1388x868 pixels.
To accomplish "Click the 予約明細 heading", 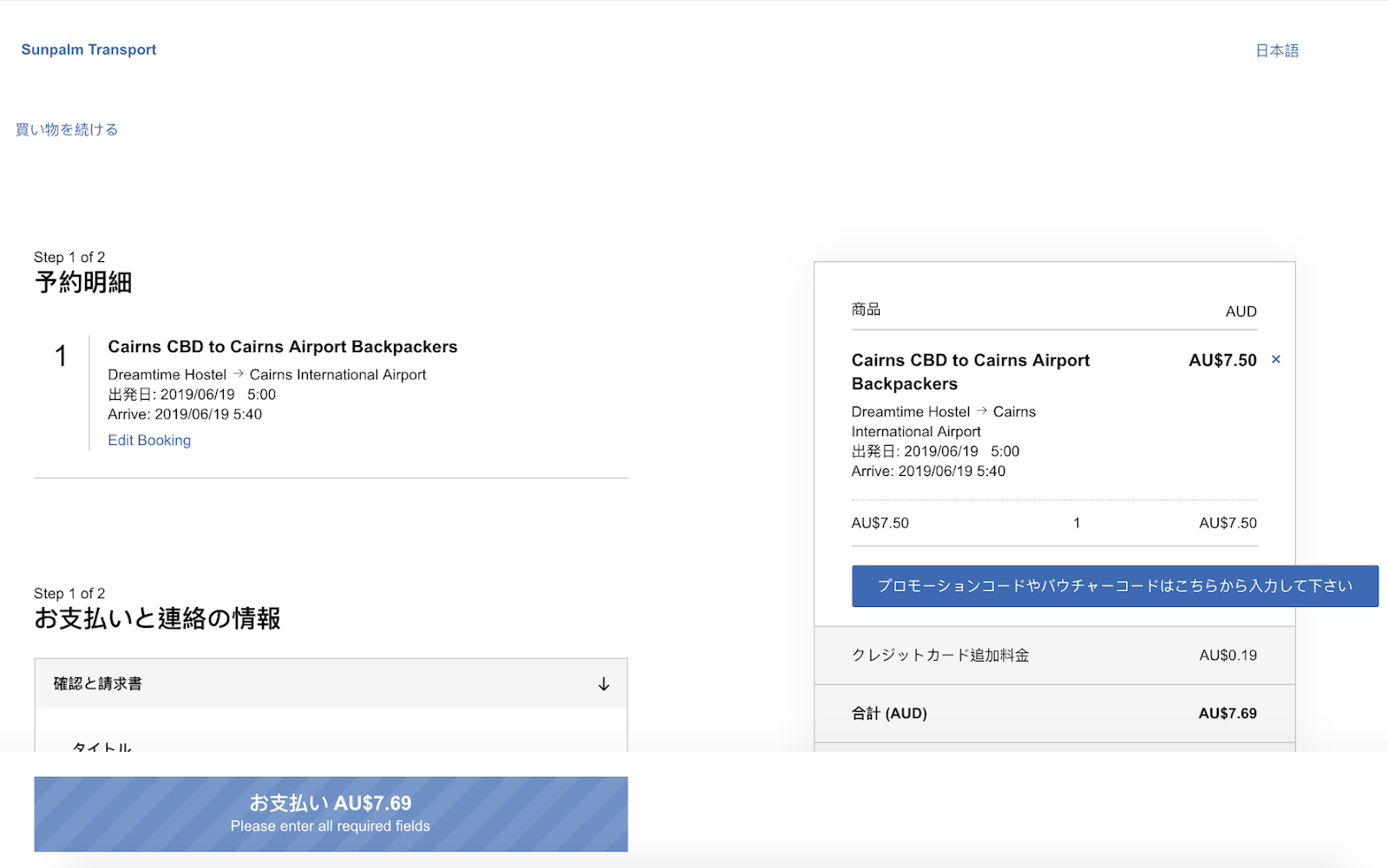I will point(83,283).
